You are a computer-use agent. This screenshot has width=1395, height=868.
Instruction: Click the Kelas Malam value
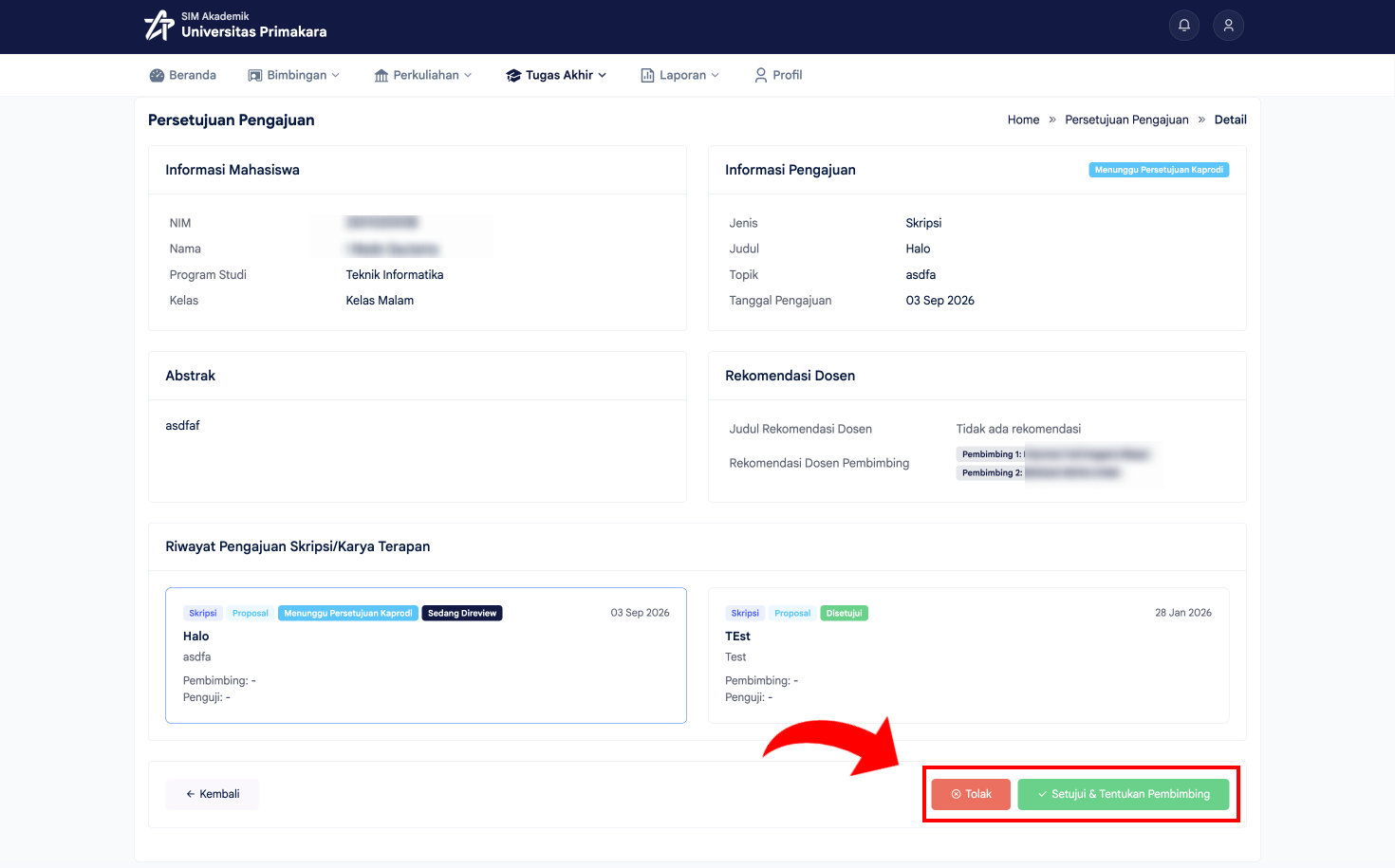pos(380,301)
